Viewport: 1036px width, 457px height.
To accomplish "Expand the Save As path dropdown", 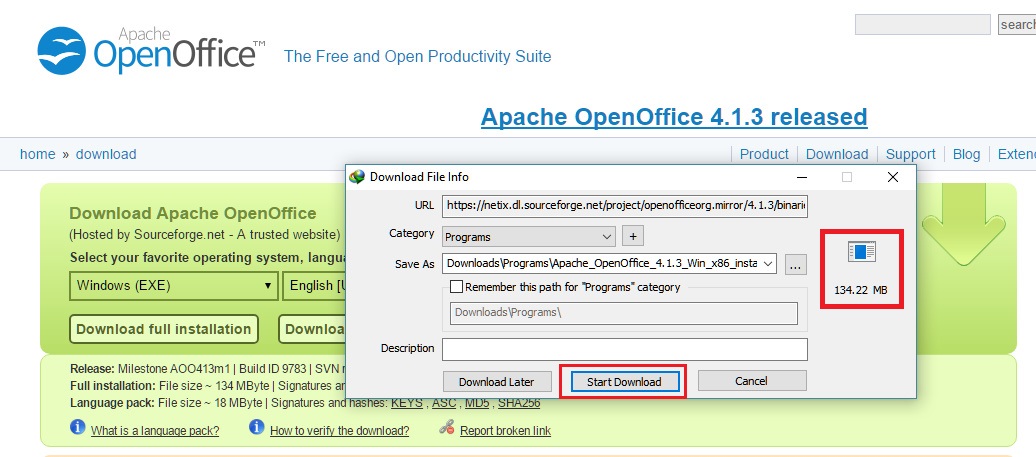I will (x=768, y=264).
